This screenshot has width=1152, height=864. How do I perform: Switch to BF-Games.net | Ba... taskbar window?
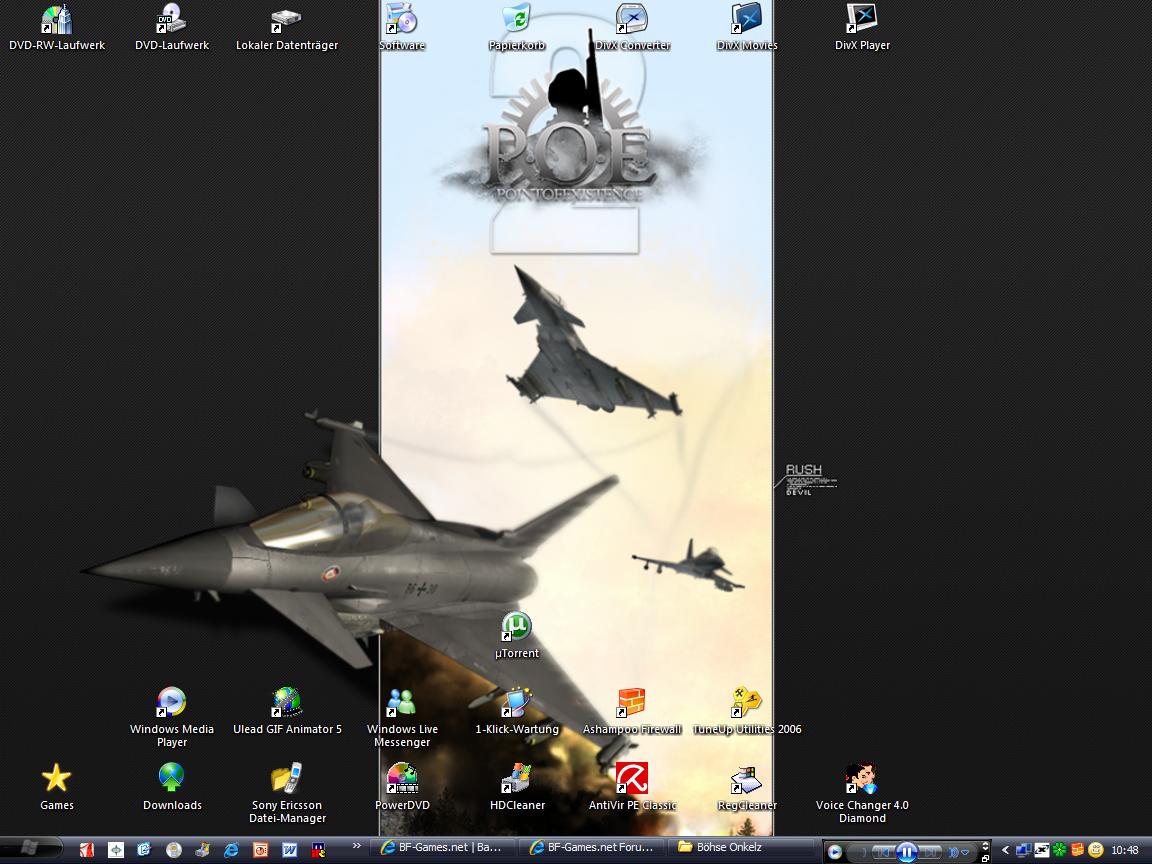tap(442, 848)
